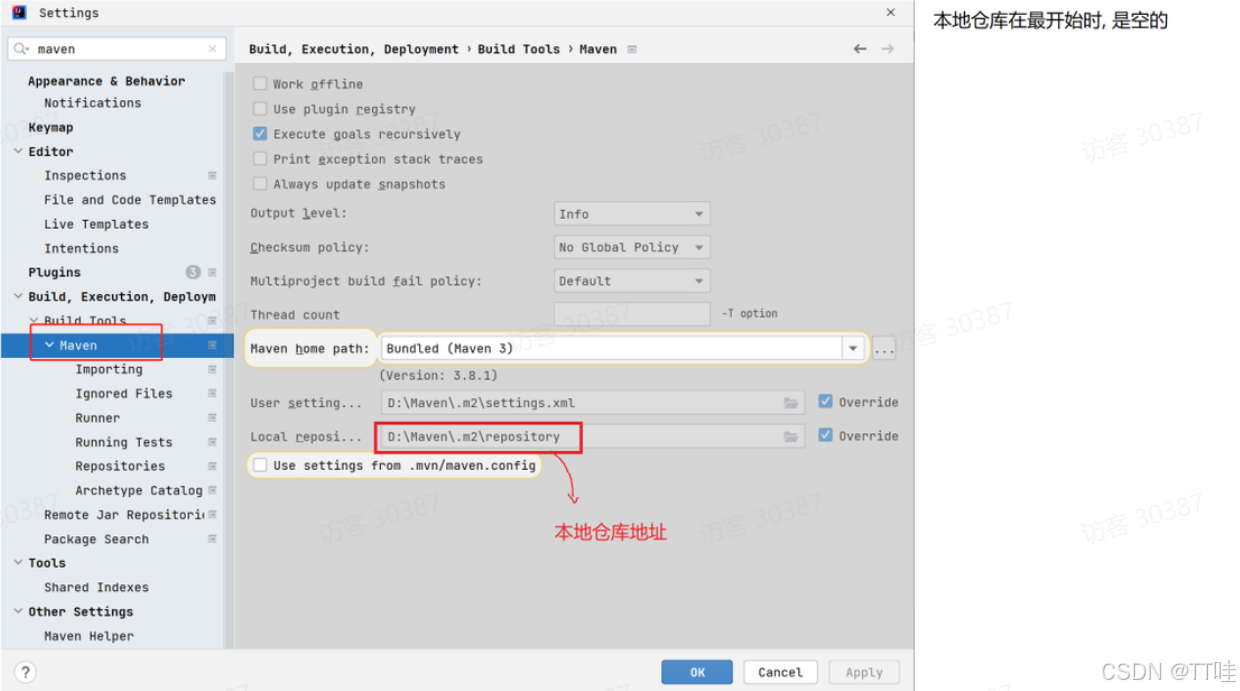Open help with the question mark button
The height and width of the screenshot is (691, 1240).
tap(26, 672)
